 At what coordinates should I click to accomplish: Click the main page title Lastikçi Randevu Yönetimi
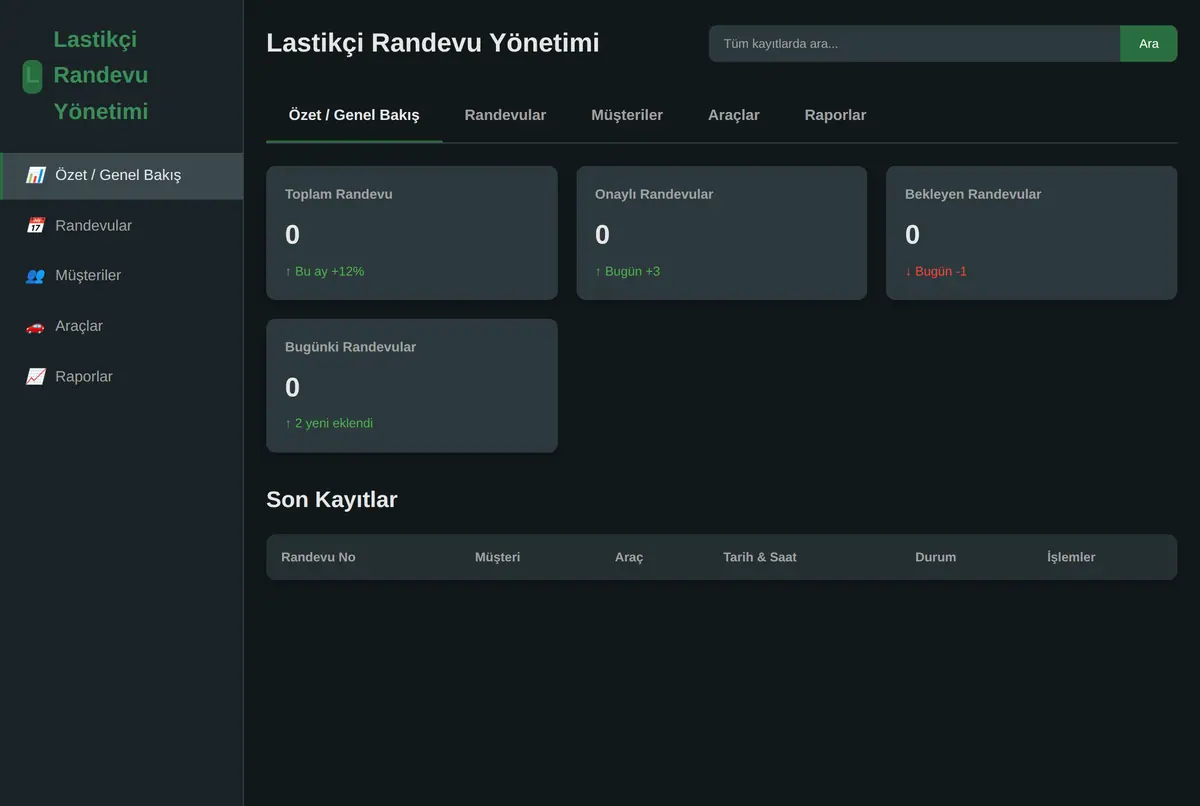pyautogui.click(x=433, y=43)
